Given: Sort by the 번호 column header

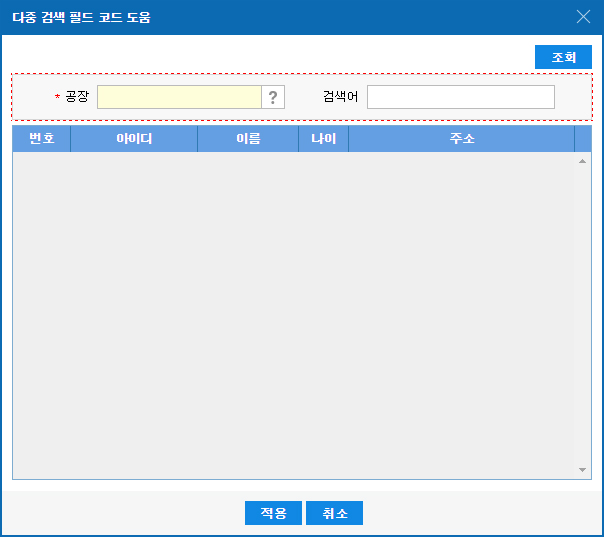Looking at the screenshot, I should [x=42, y=138].
